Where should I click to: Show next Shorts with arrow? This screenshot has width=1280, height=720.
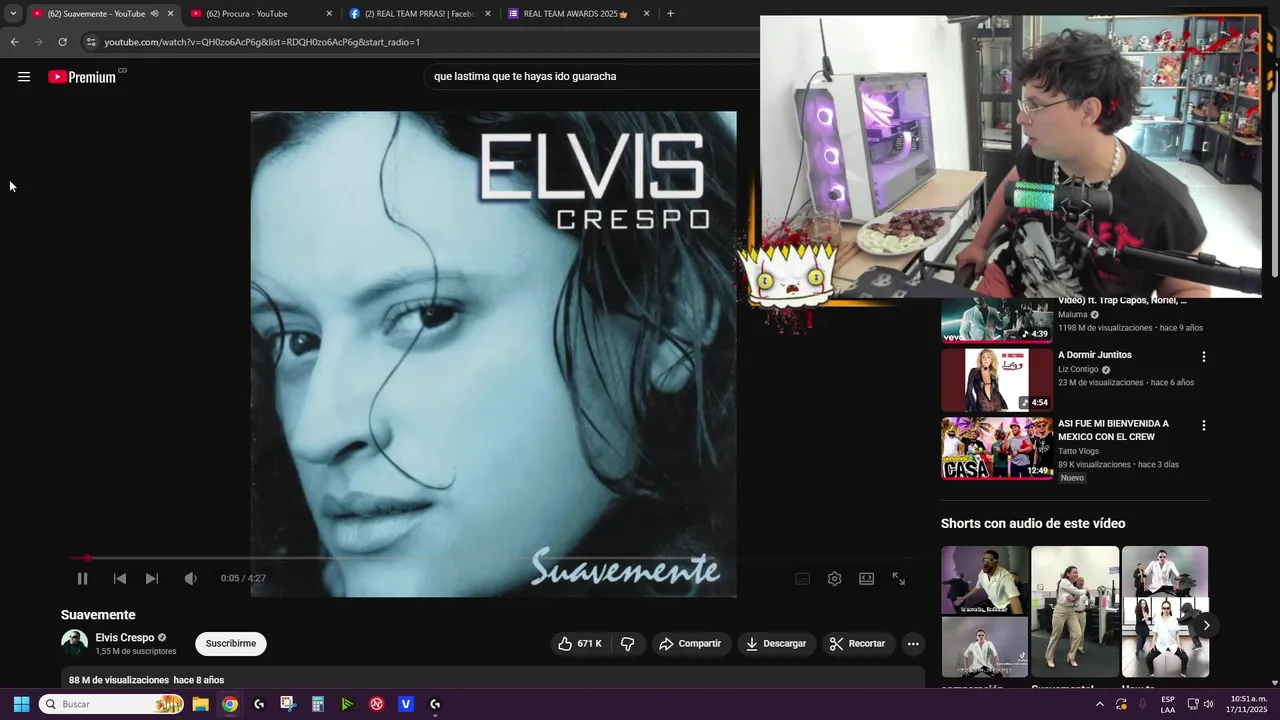(x=1206, y=625)
